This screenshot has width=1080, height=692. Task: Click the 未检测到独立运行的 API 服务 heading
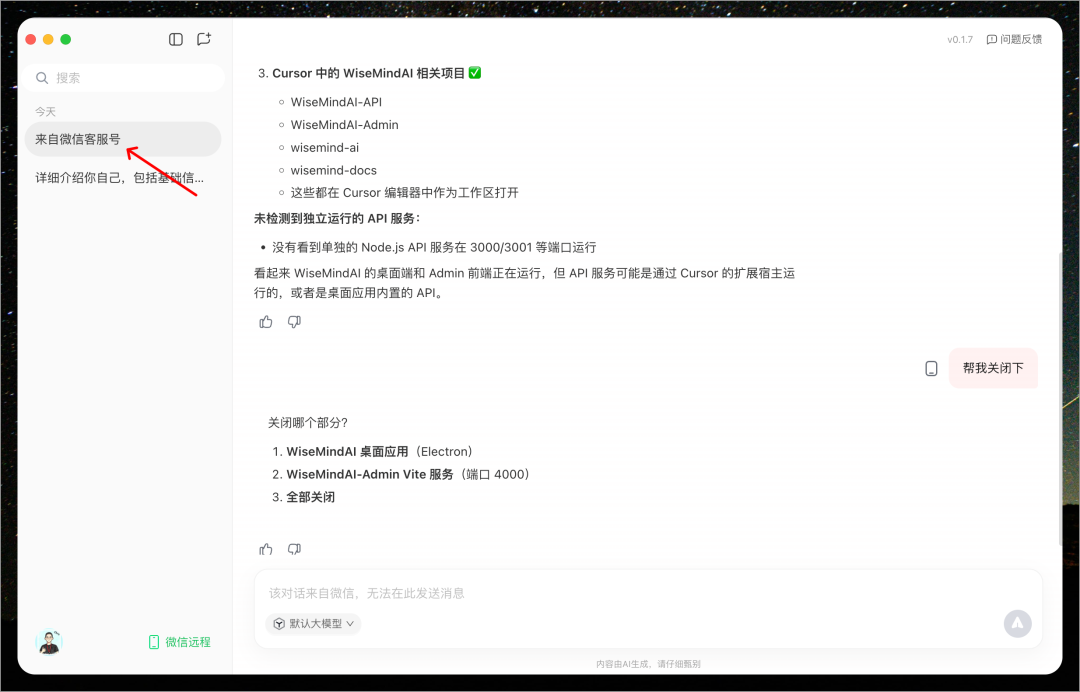tap(337, 218)
